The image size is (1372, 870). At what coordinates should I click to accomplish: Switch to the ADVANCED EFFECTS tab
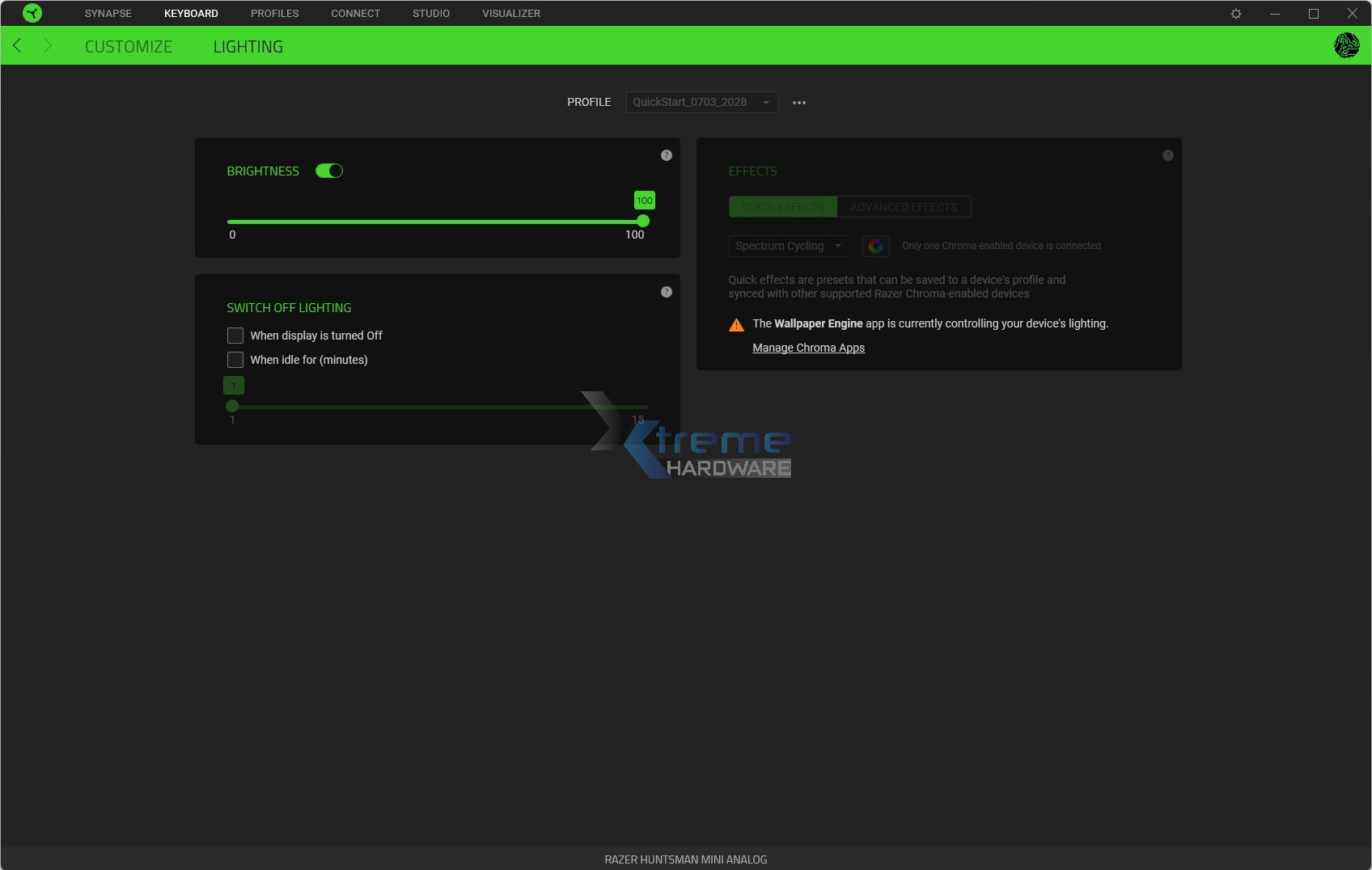click(904, 207)
